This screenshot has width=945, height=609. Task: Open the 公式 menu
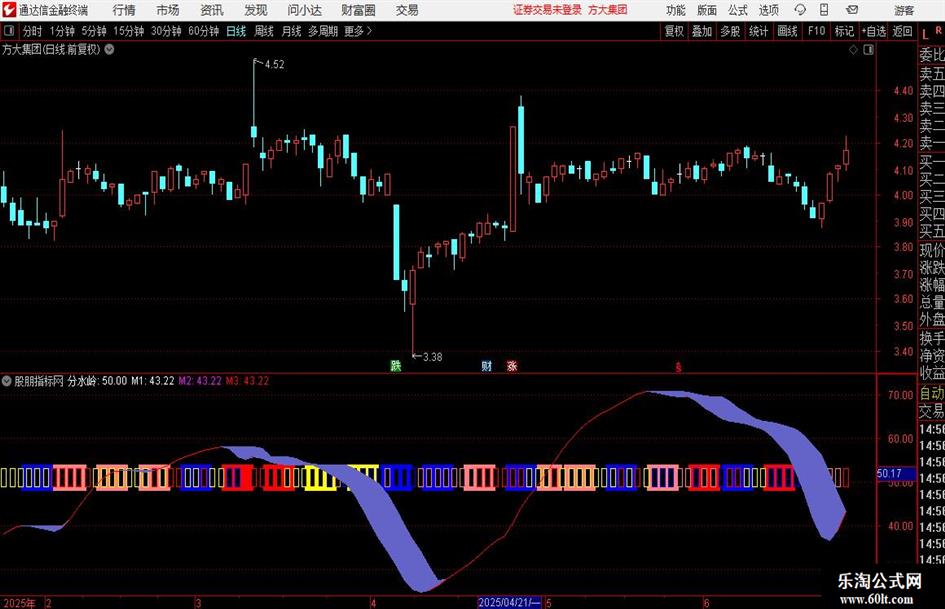point(737,10)
